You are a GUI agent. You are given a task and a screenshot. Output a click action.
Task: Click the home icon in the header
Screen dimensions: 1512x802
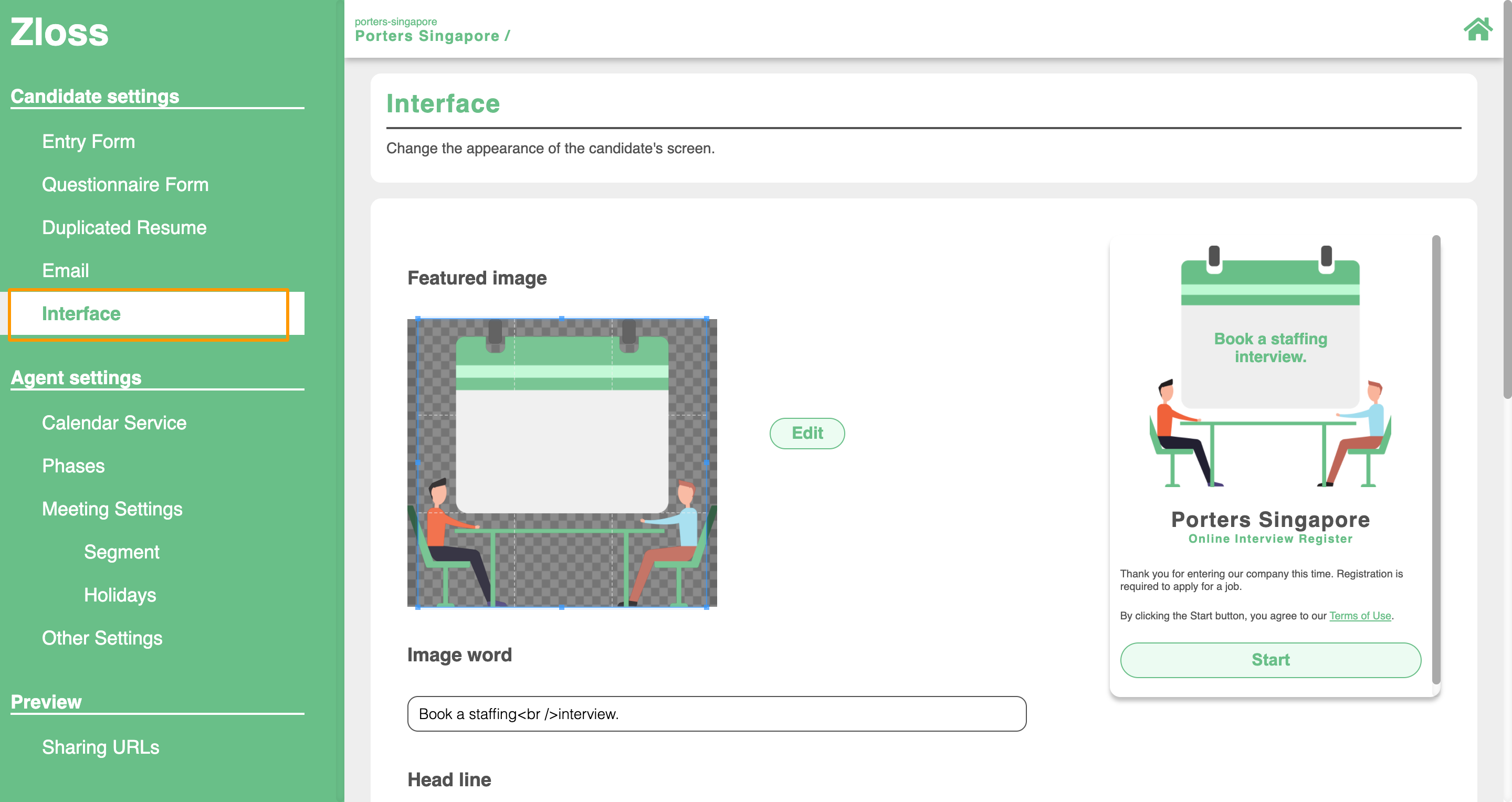(1477, 29)
